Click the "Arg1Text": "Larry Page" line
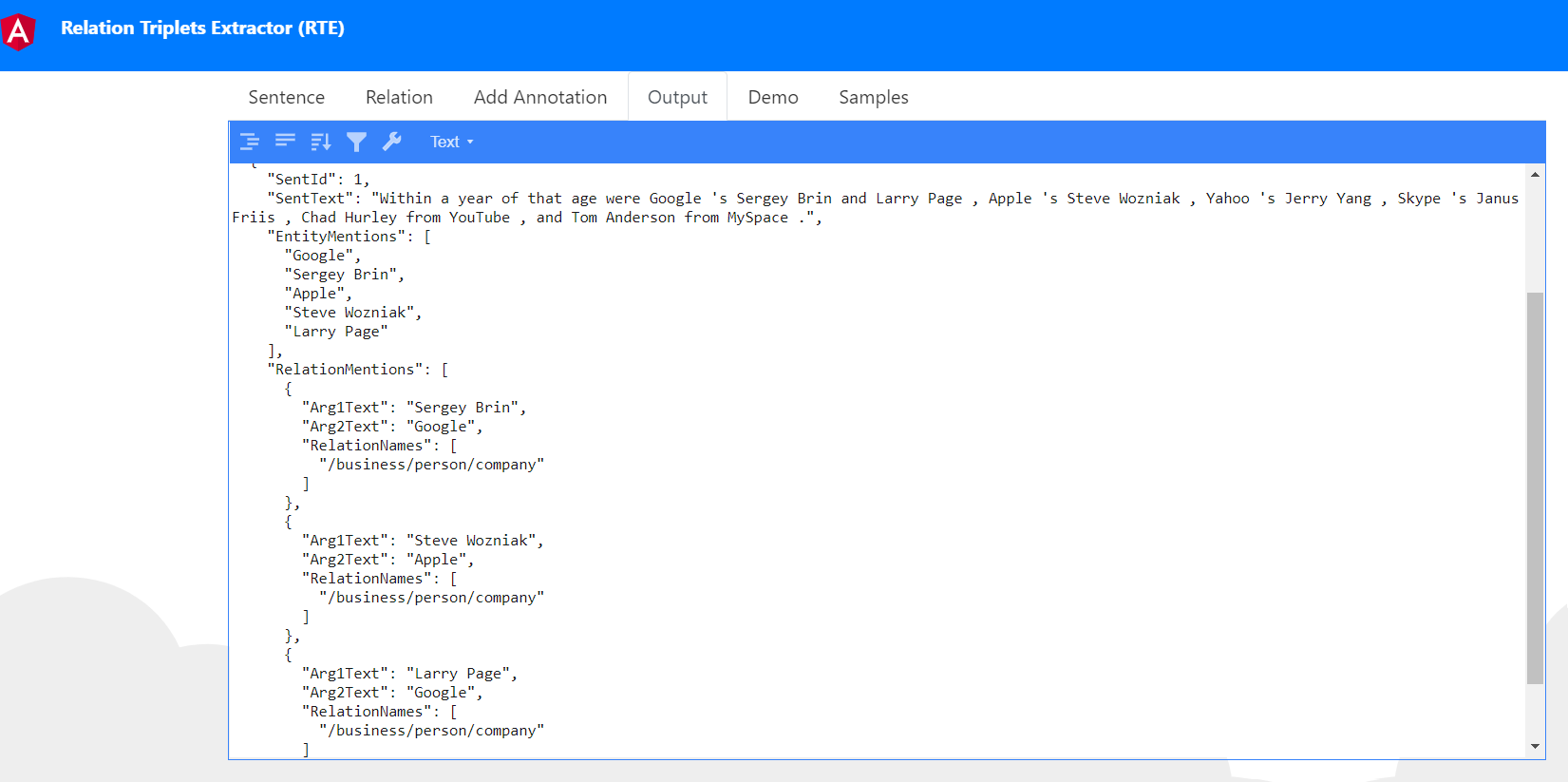The height and width of the screenshot is (782, 1568). coord(409,674)
